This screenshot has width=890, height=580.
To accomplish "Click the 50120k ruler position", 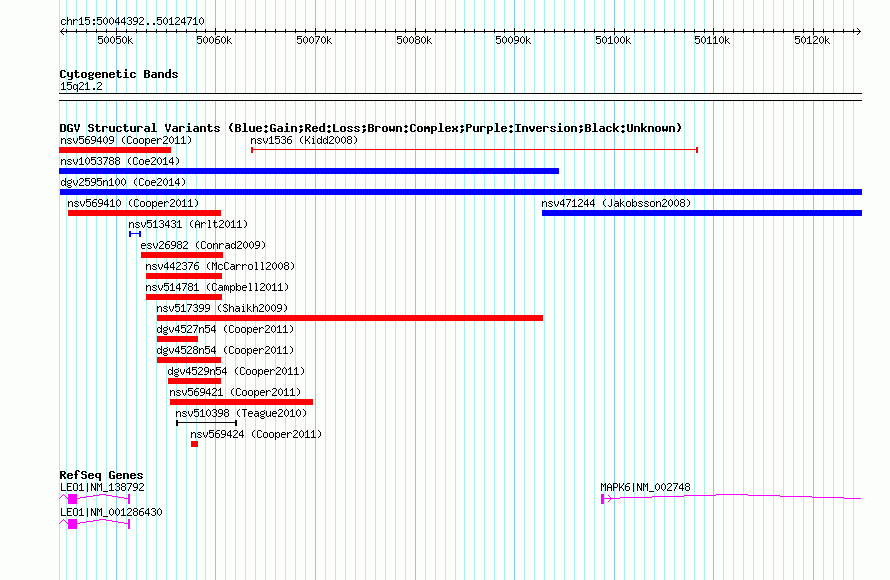I will click(x=812, y=40).
